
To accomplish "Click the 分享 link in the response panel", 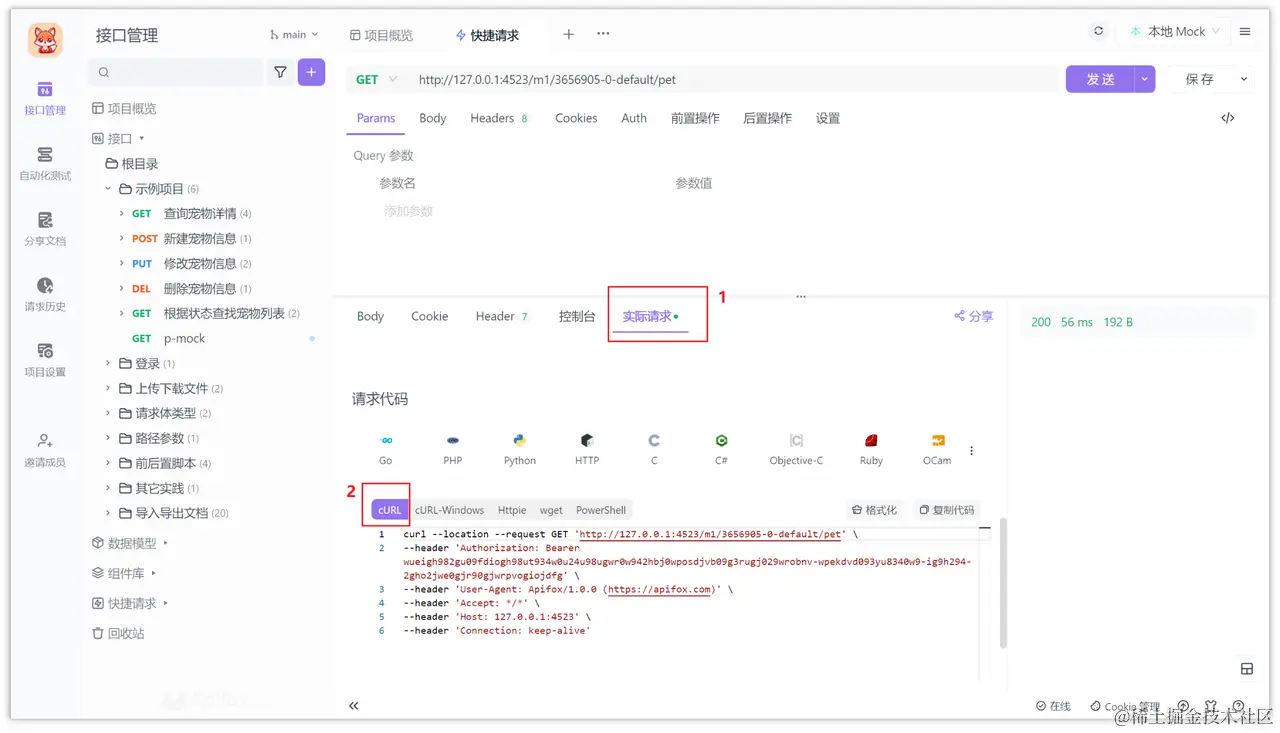I will tap(973, 316).
